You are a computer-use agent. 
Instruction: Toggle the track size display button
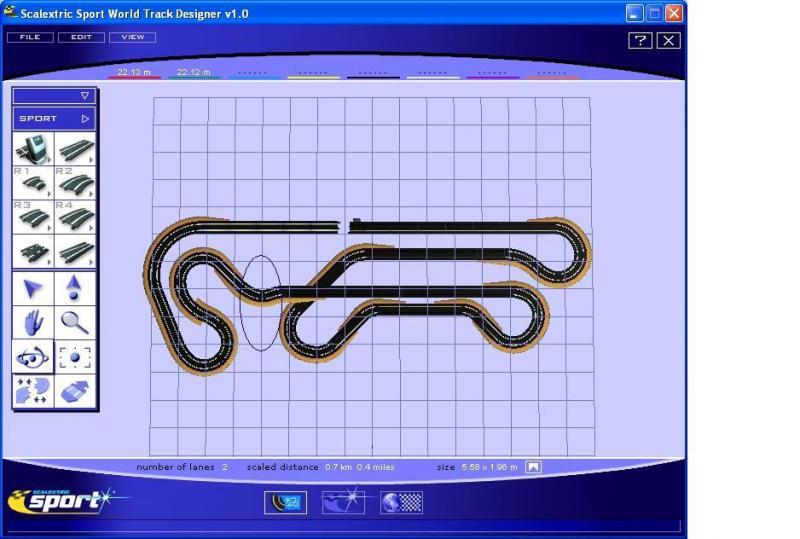[534, 467]
